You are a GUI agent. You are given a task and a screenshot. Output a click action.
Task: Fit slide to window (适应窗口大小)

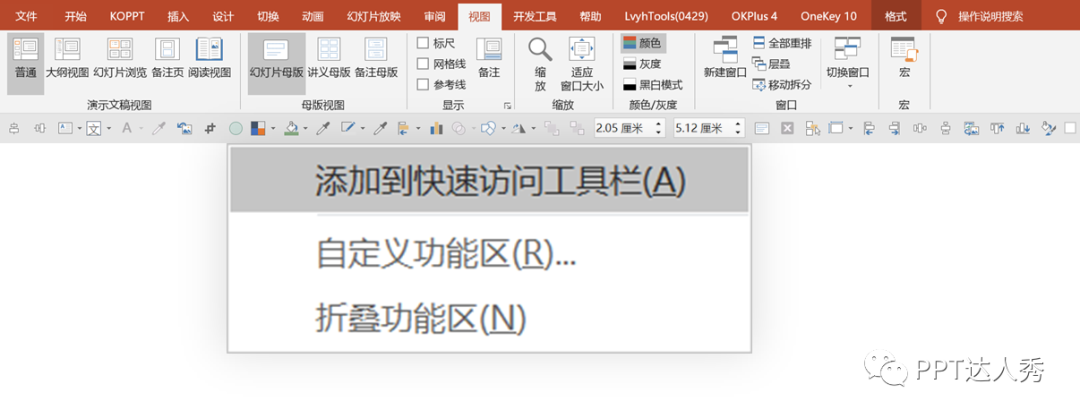[x=582, y=63]
